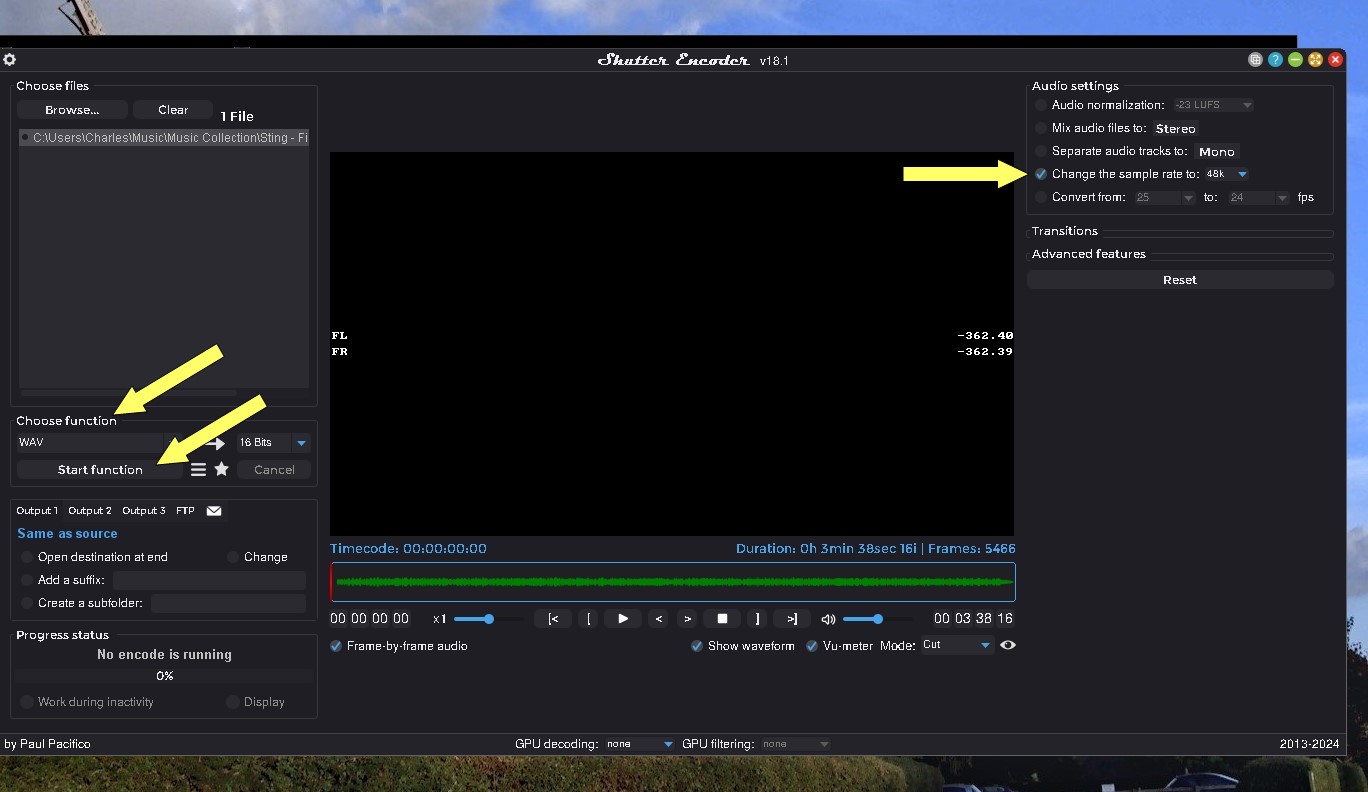The height and width of the screenshot is (792, 1368).
Task: Step back one frame with < button
Action: 658,619
